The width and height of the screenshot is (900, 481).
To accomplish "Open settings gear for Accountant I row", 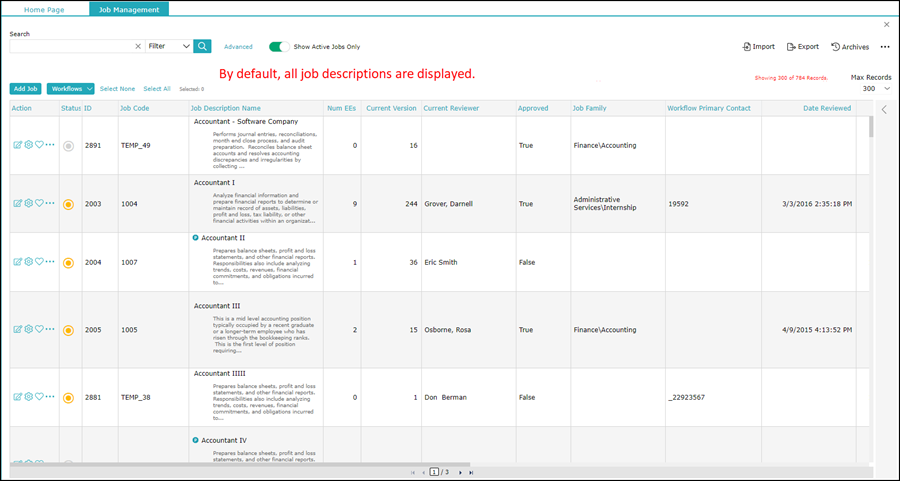I will click(x=28, y=203).
